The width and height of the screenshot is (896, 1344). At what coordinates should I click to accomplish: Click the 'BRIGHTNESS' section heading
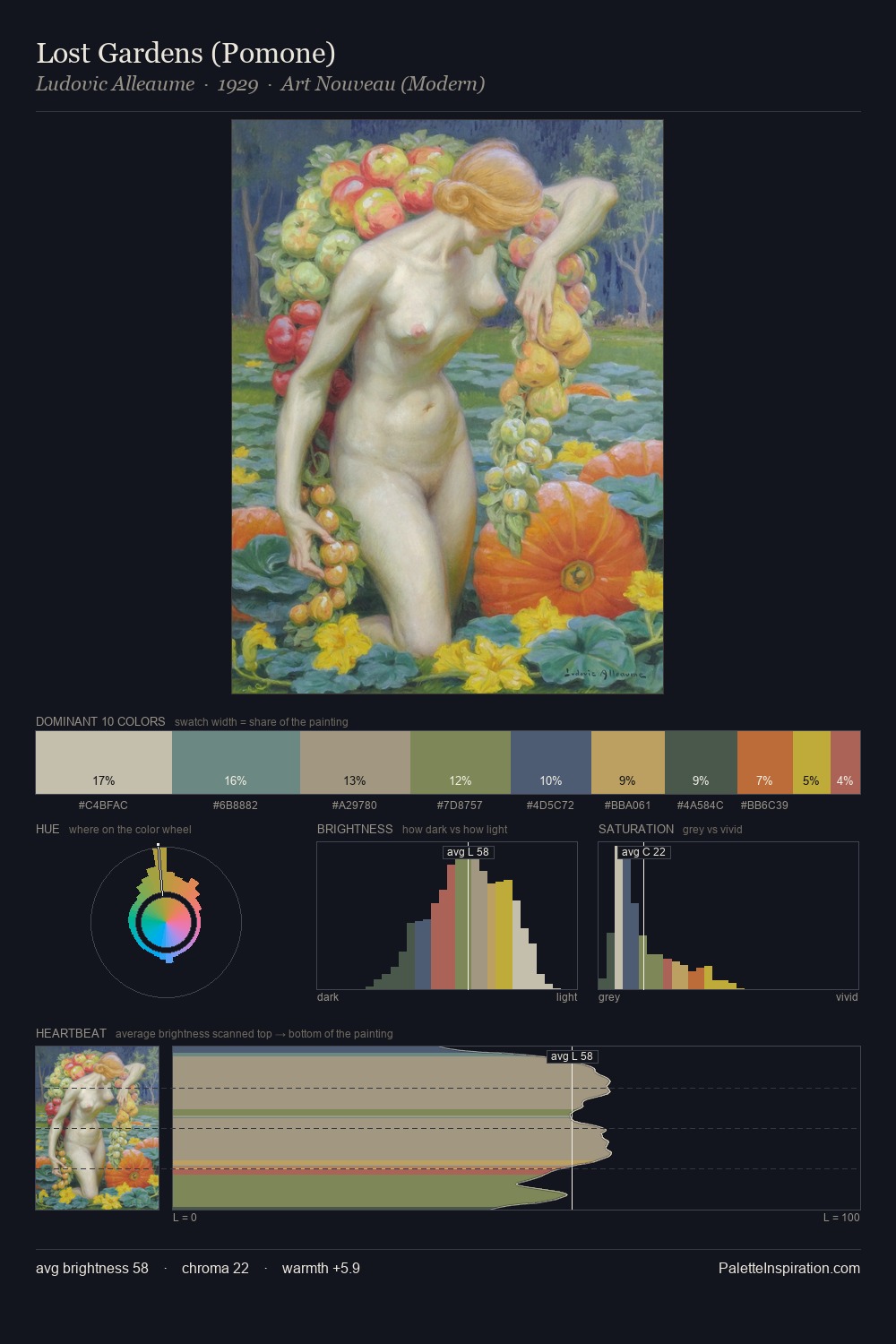tap(355, 829)
